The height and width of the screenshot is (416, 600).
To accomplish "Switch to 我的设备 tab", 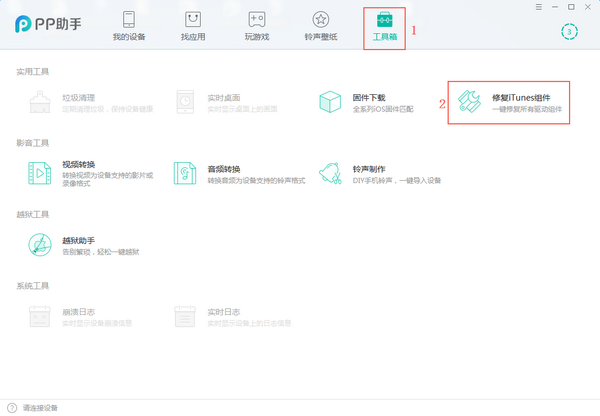I will click(128, 27).
